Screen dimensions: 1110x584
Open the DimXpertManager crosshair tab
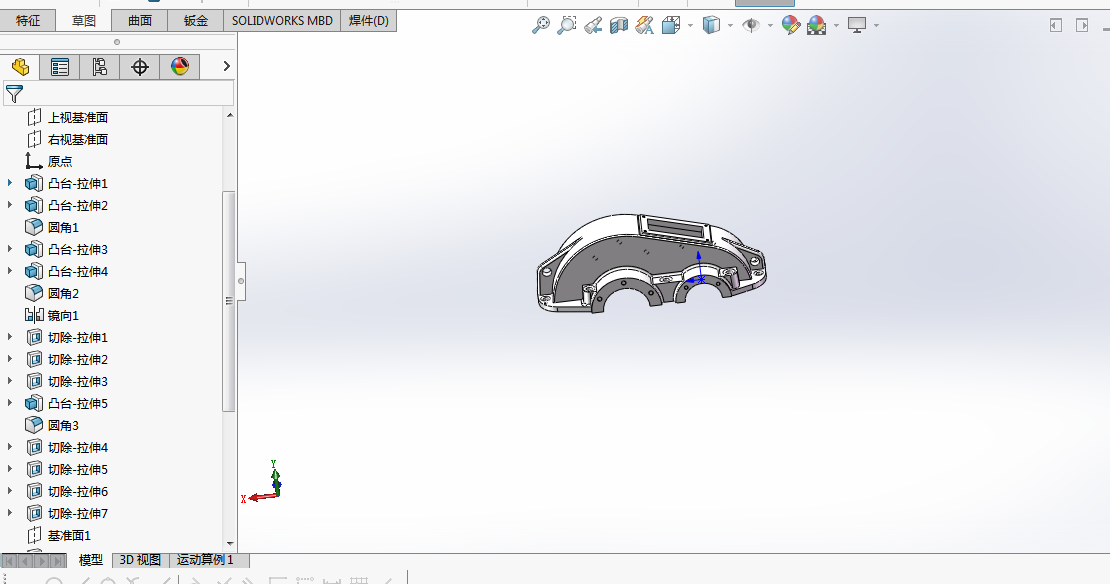[139, 67]
